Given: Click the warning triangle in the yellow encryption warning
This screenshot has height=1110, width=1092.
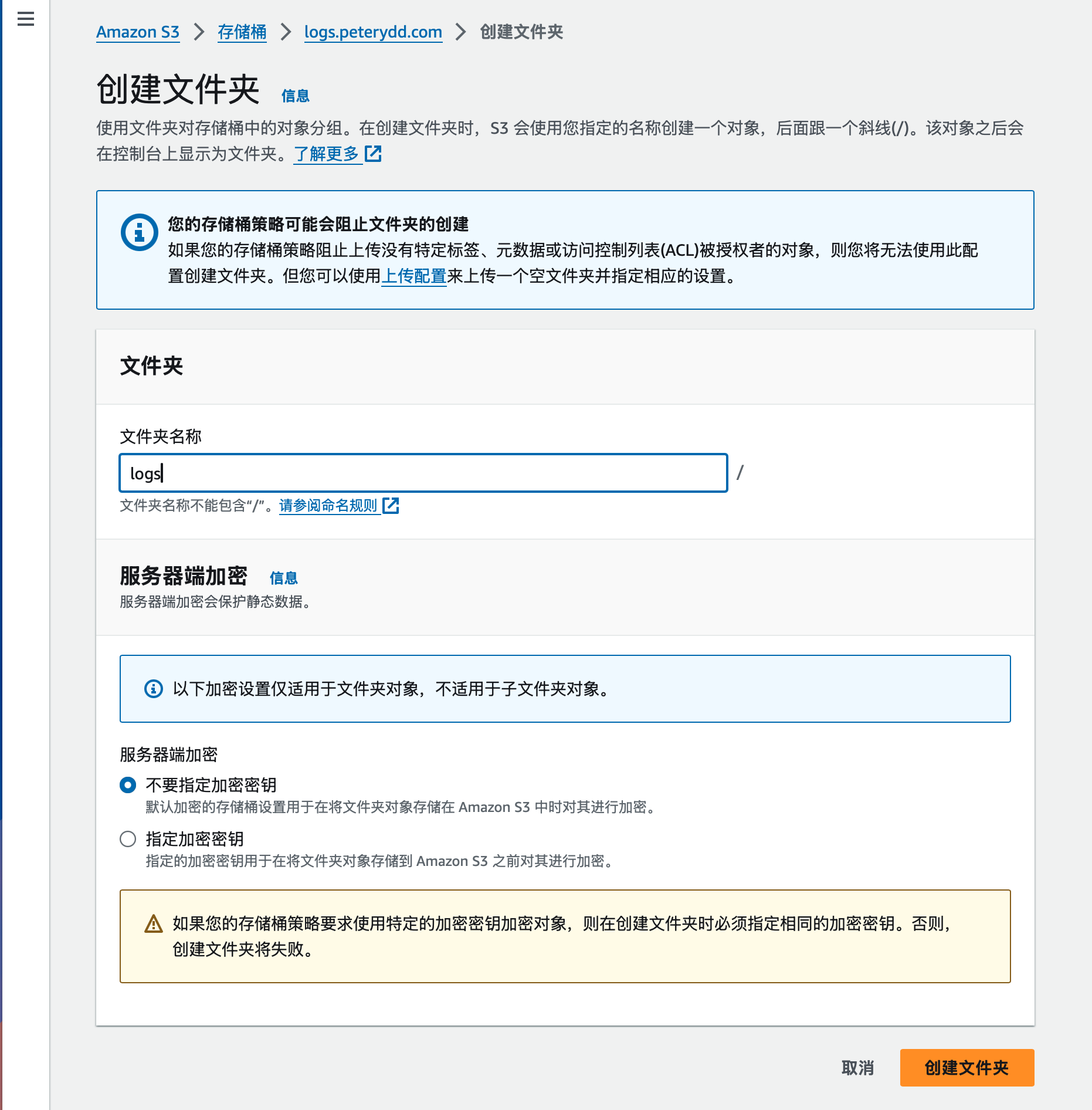Looking at the screenshot, I should 152,924.
